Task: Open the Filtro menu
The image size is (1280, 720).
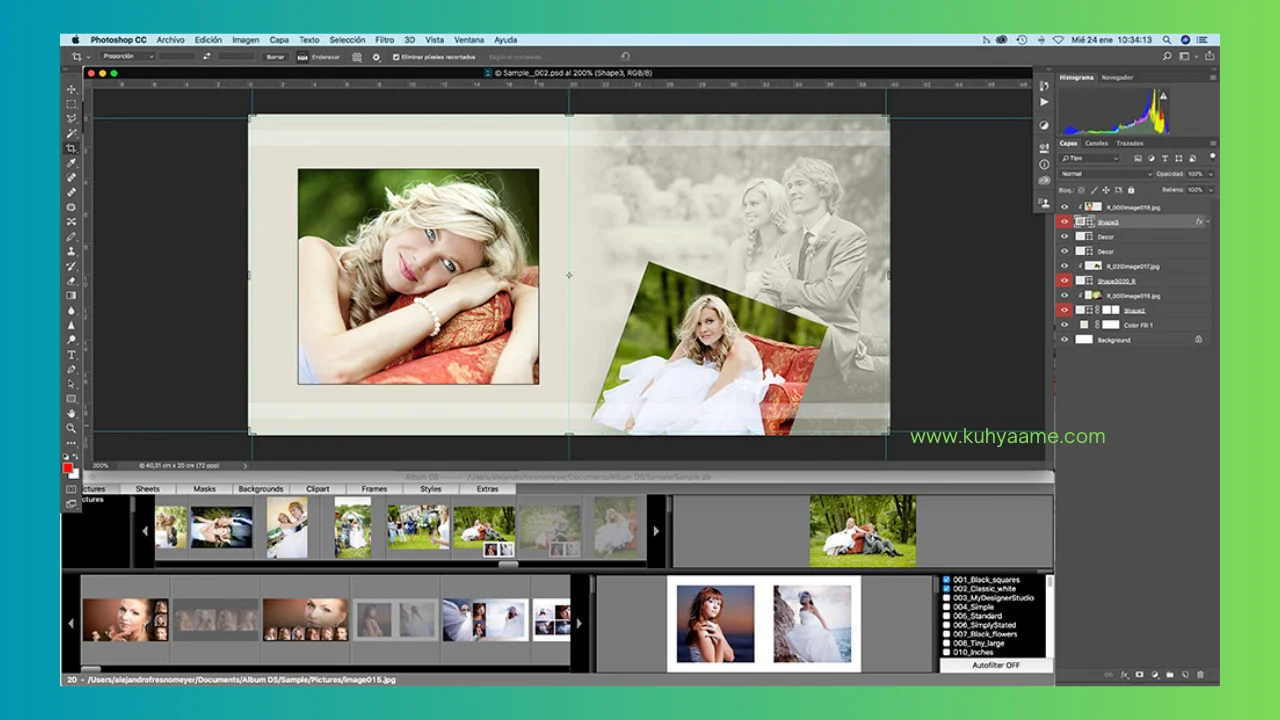Action: point(385,40)
